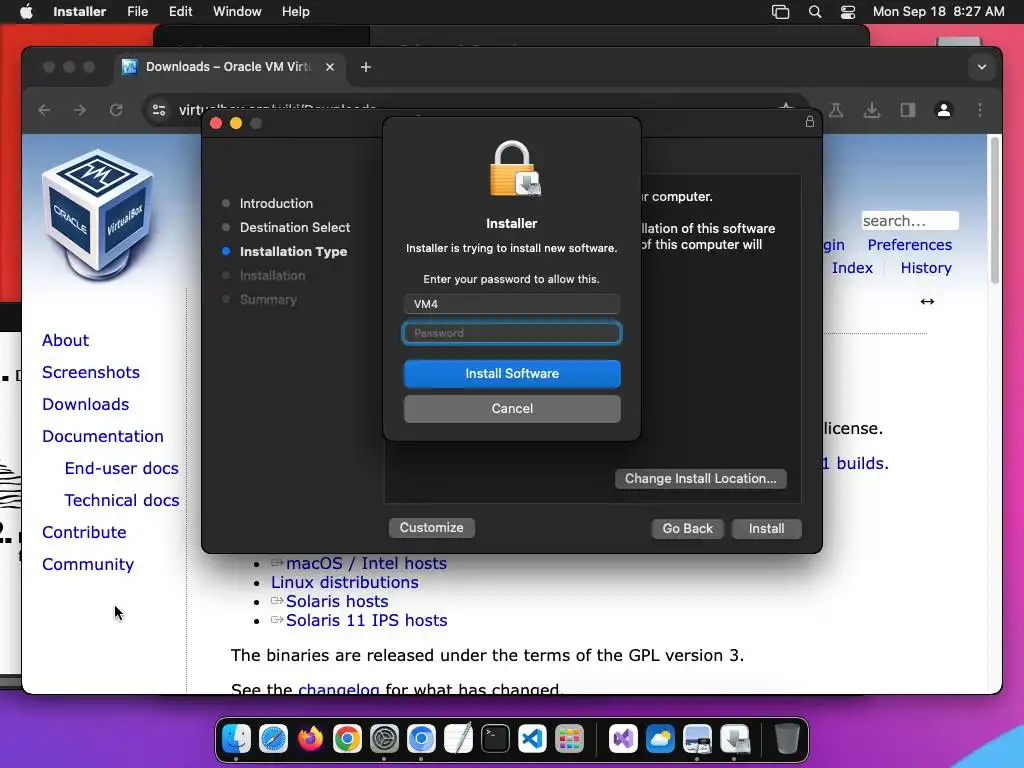1024x768 pixels.
Task: Click the Go Back button
Action: pyautogui.click(x=688, y=528)
